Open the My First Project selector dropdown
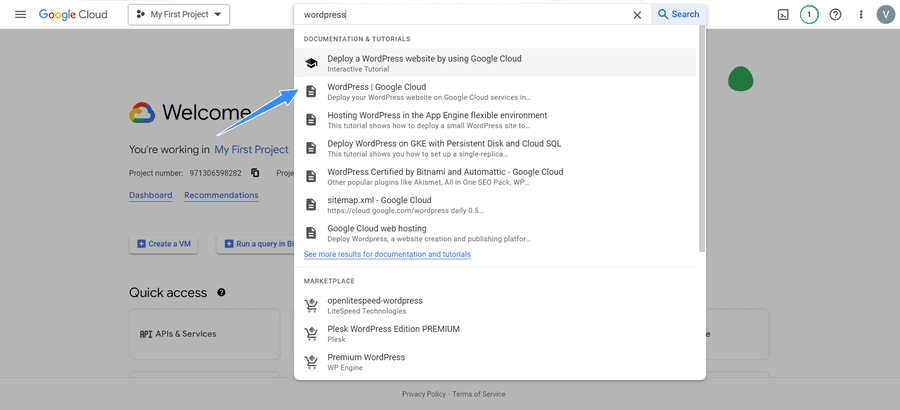Image resolution: width=900 pixels, height=410 pixels. pyautogui.click(x=179, y=15)
